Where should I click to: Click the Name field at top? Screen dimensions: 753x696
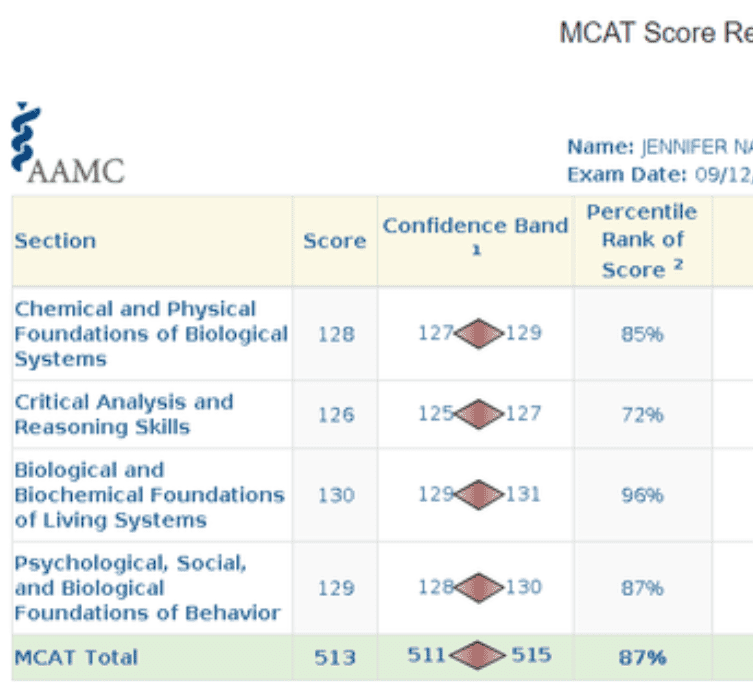pyautogui.click(x=658, y=147)
